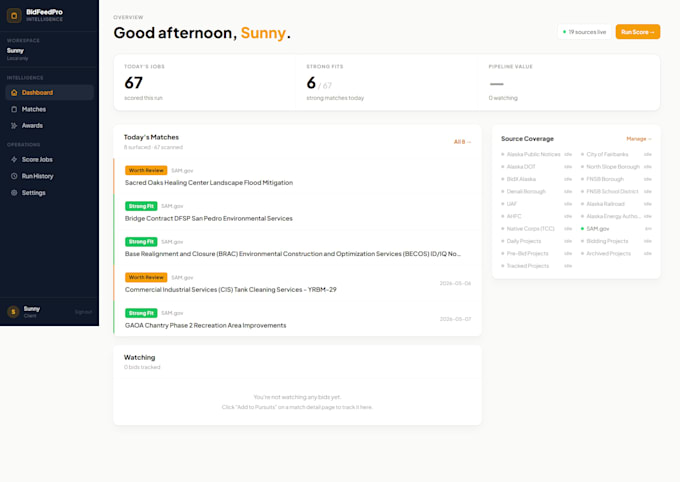Click Manage in Source Coverage

pyautogui.click(x=639, y=139)
